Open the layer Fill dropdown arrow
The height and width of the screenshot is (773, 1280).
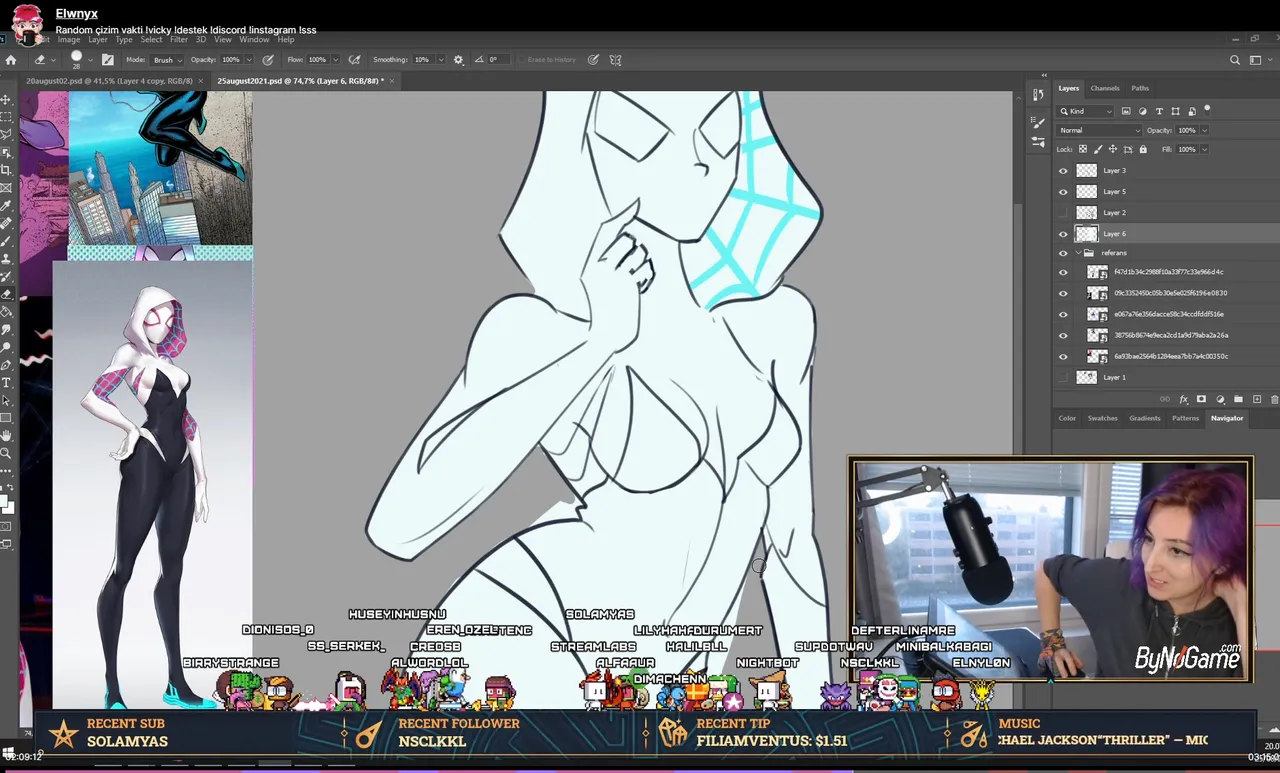pos(1203,149)
